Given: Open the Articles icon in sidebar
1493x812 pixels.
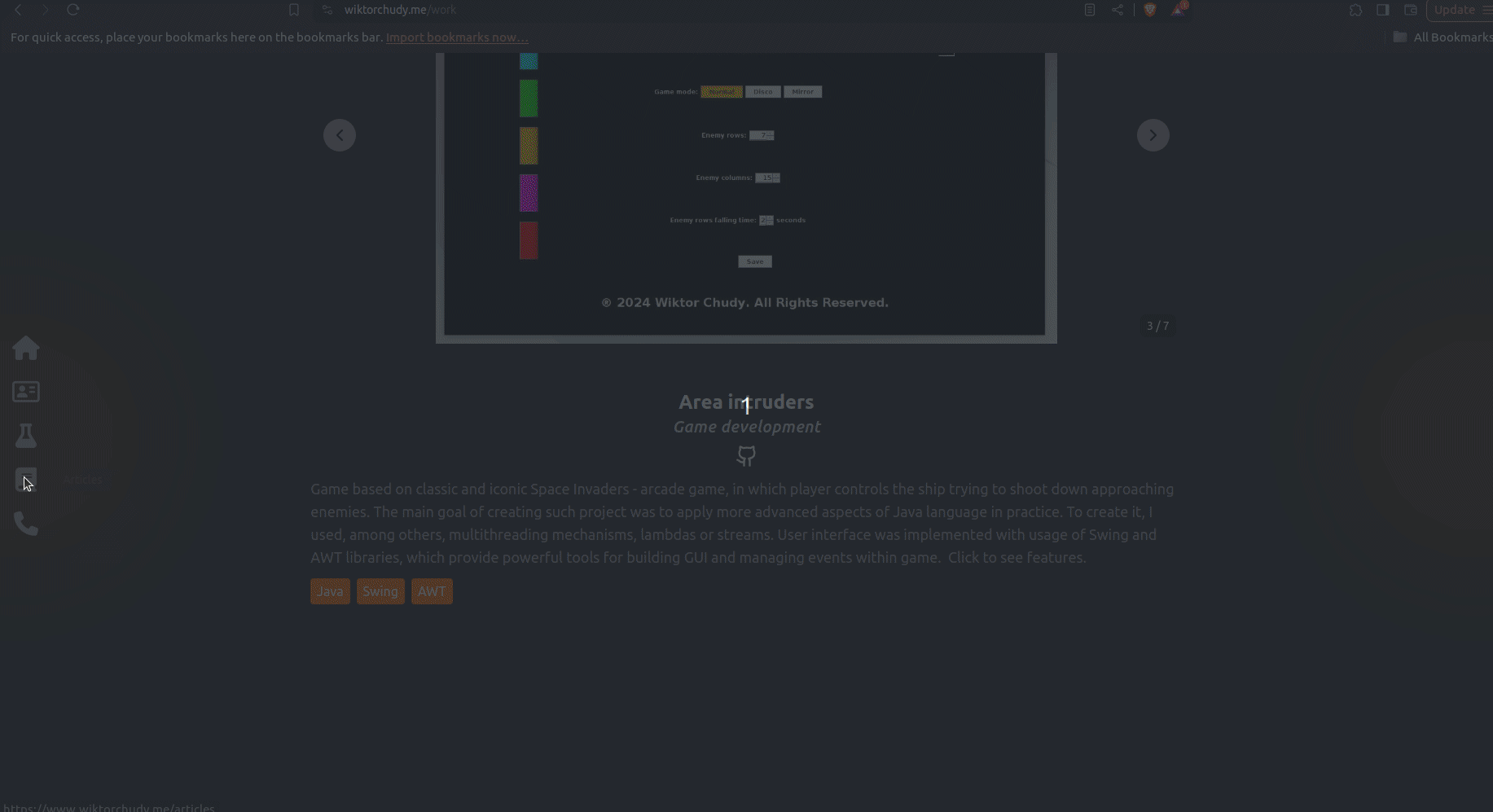Looking at the screenshot, I should pos(26,480).
